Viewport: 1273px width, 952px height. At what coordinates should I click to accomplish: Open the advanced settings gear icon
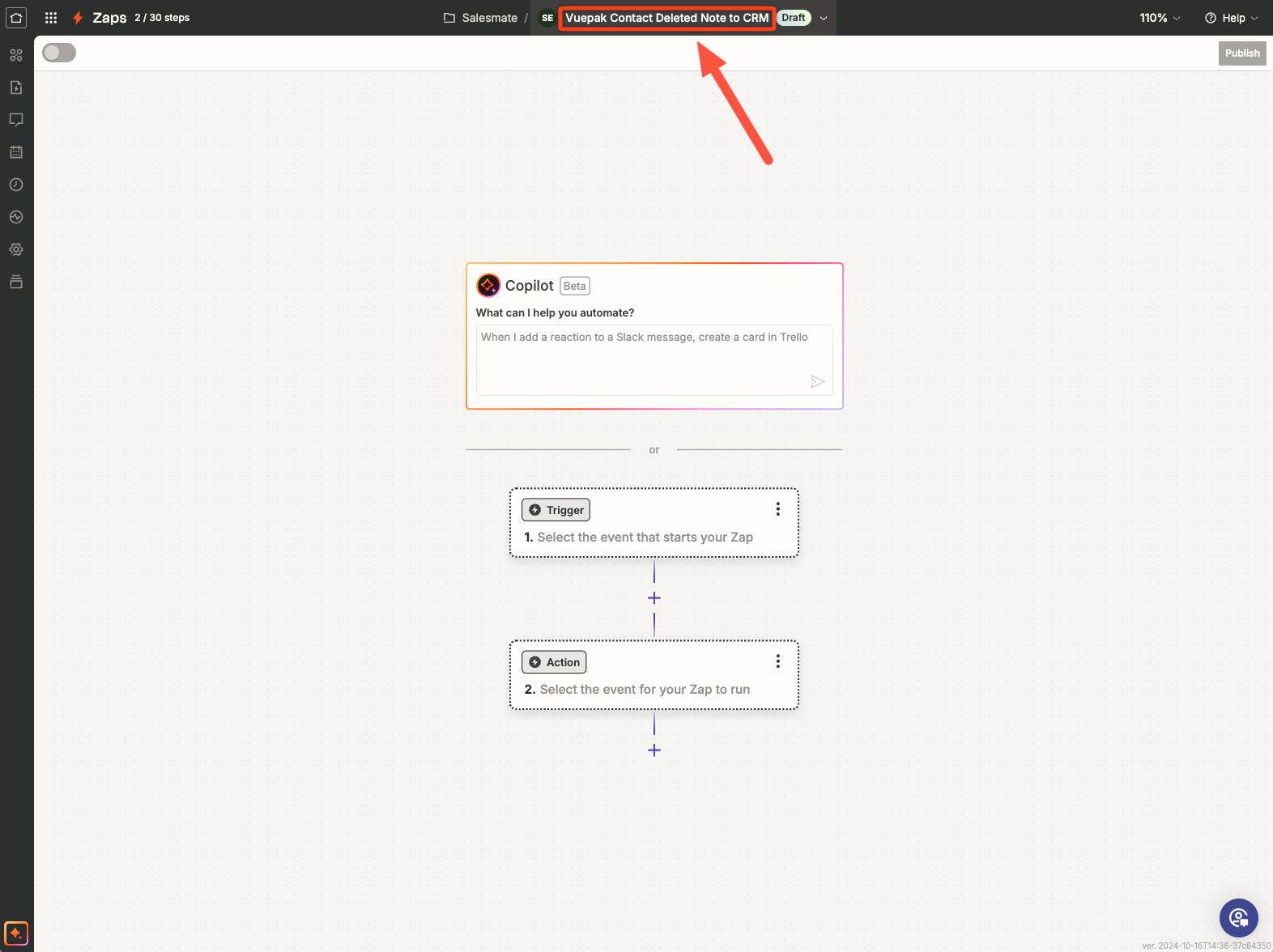(16, 249)
